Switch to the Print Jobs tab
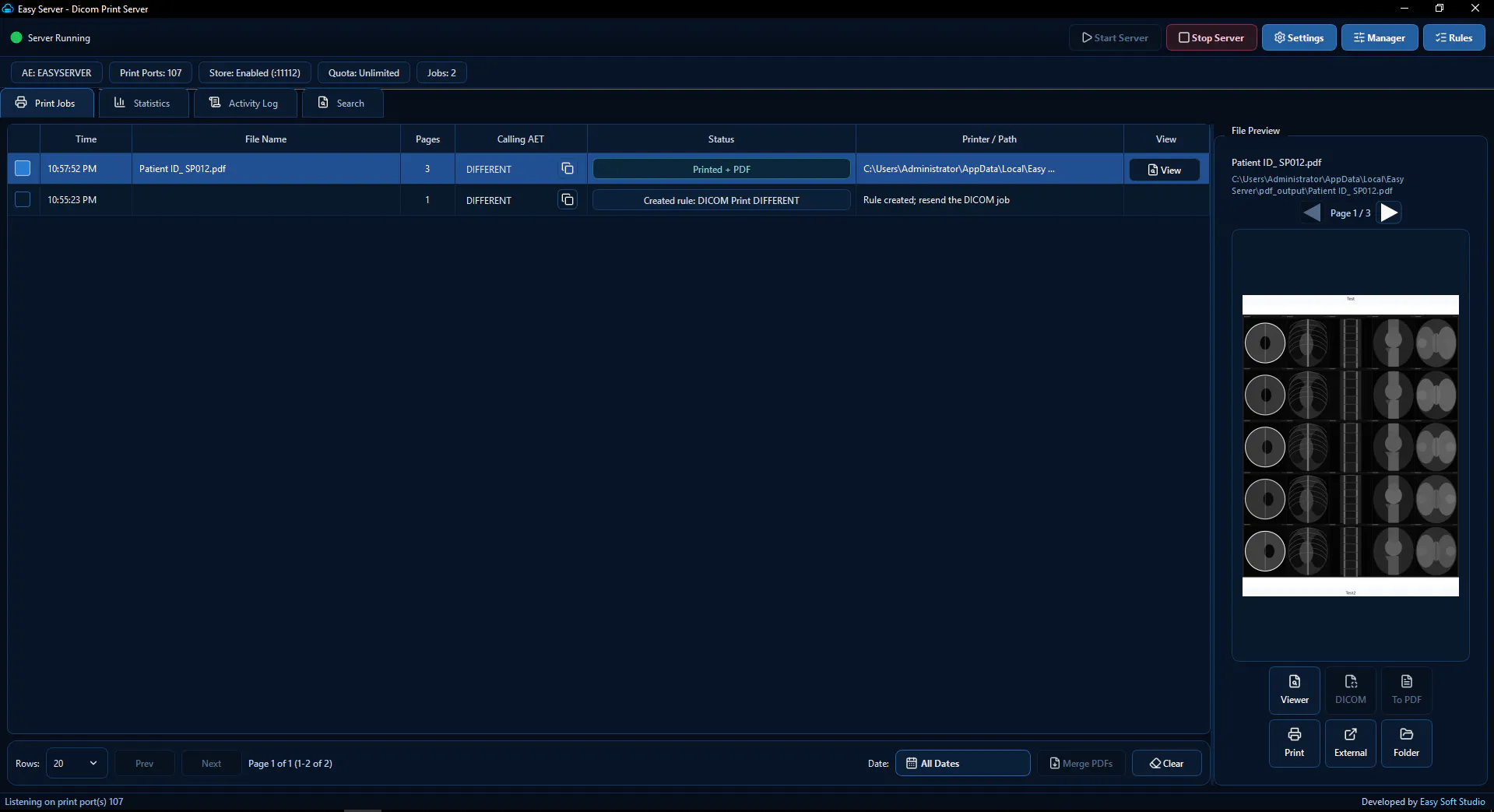 pyautogui.click(x=47, y=103)
